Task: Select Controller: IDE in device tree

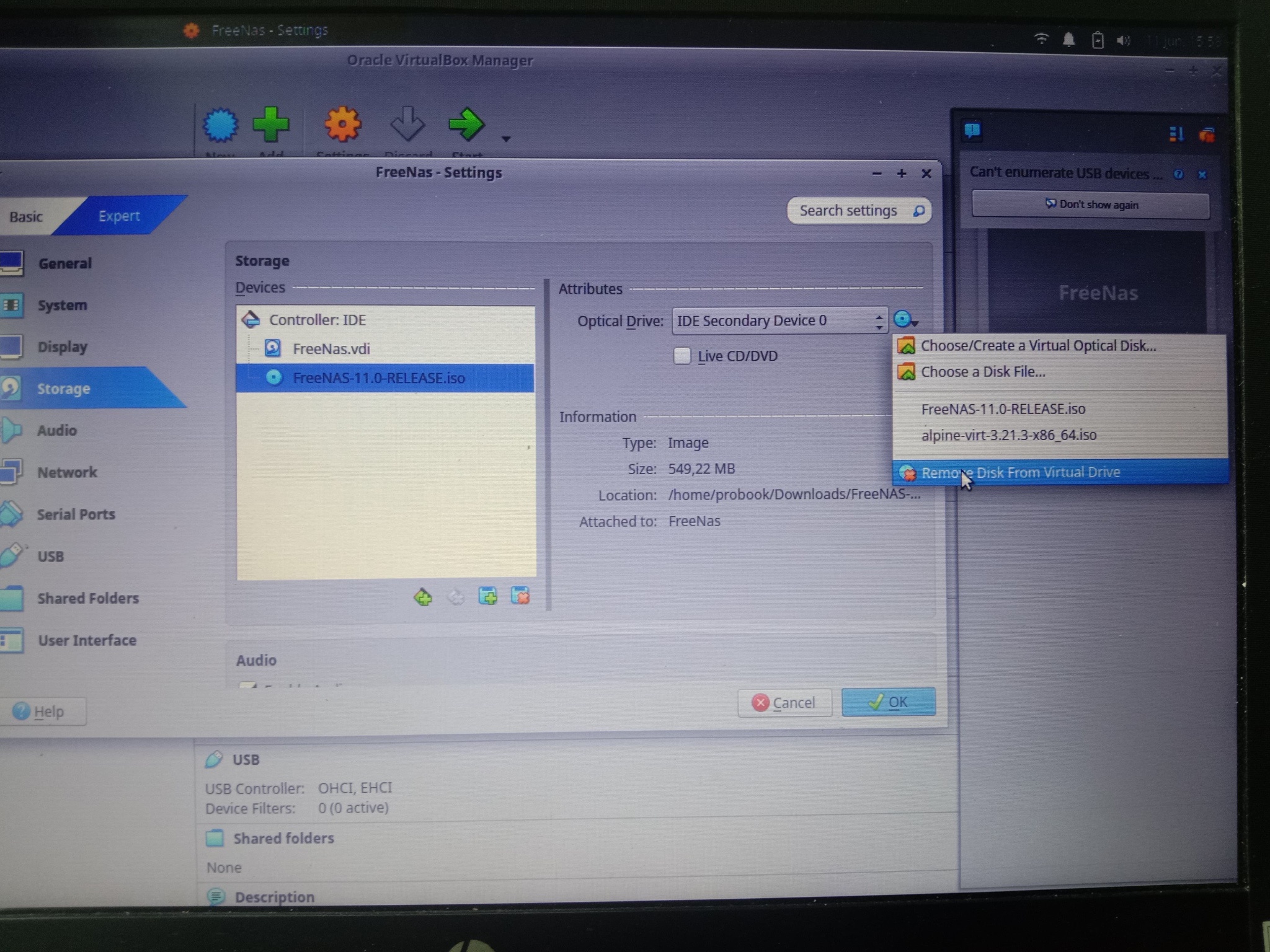Action: 385,320
